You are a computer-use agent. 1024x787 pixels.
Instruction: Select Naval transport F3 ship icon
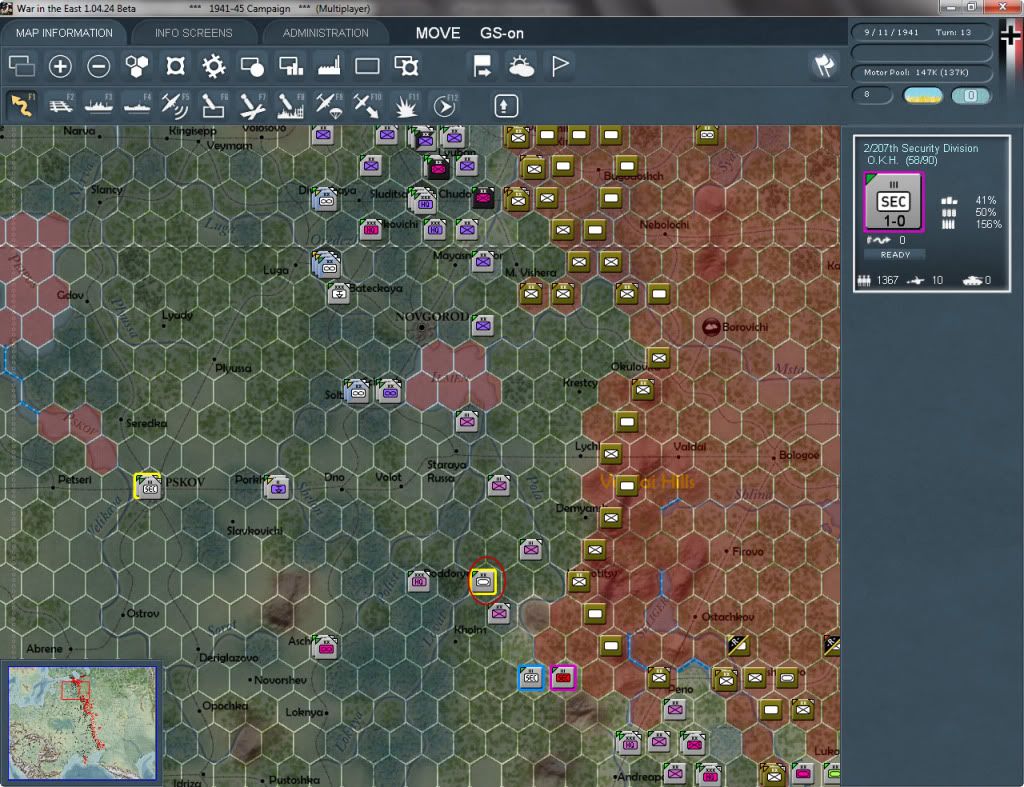(99, 105)
